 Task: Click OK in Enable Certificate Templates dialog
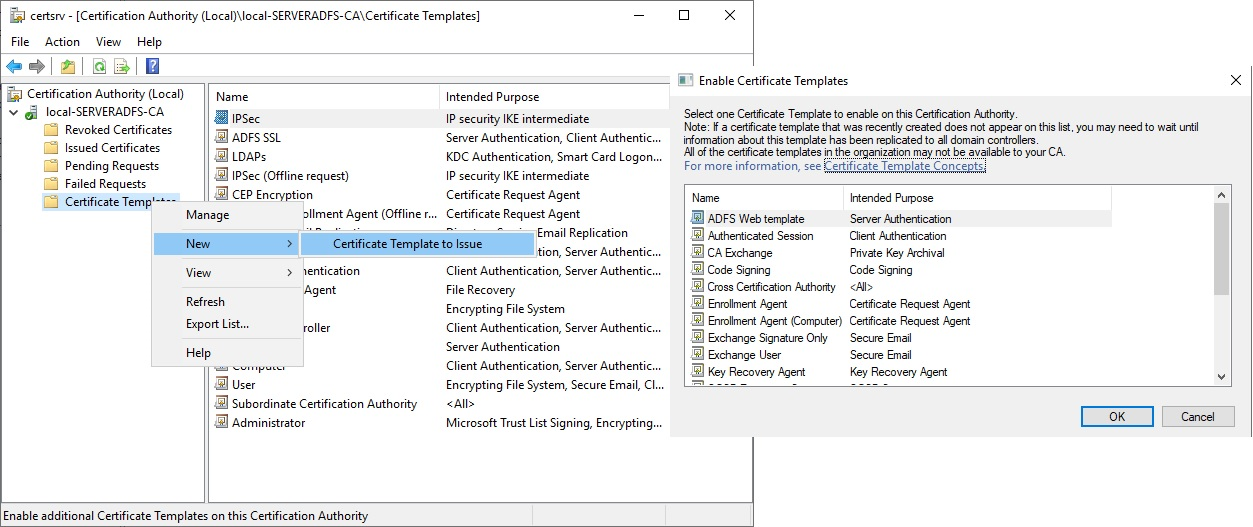[1117, 417]
